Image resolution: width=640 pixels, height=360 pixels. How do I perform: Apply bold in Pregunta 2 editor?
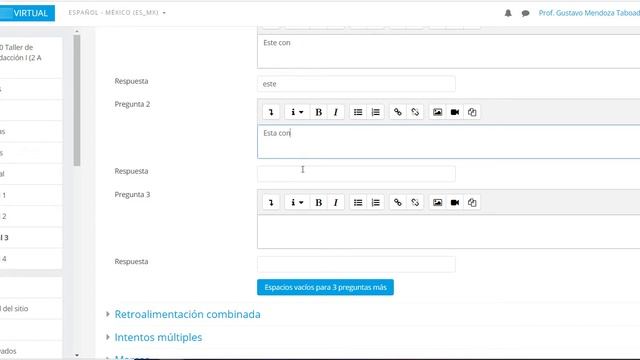[x=319, y=112]
